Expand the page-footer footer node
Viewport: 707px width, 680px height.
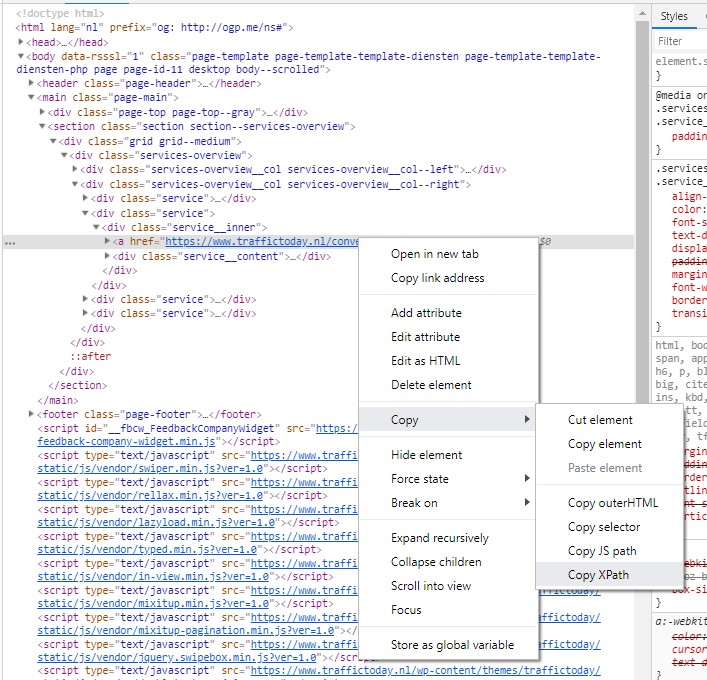click(x=32, y=414)
